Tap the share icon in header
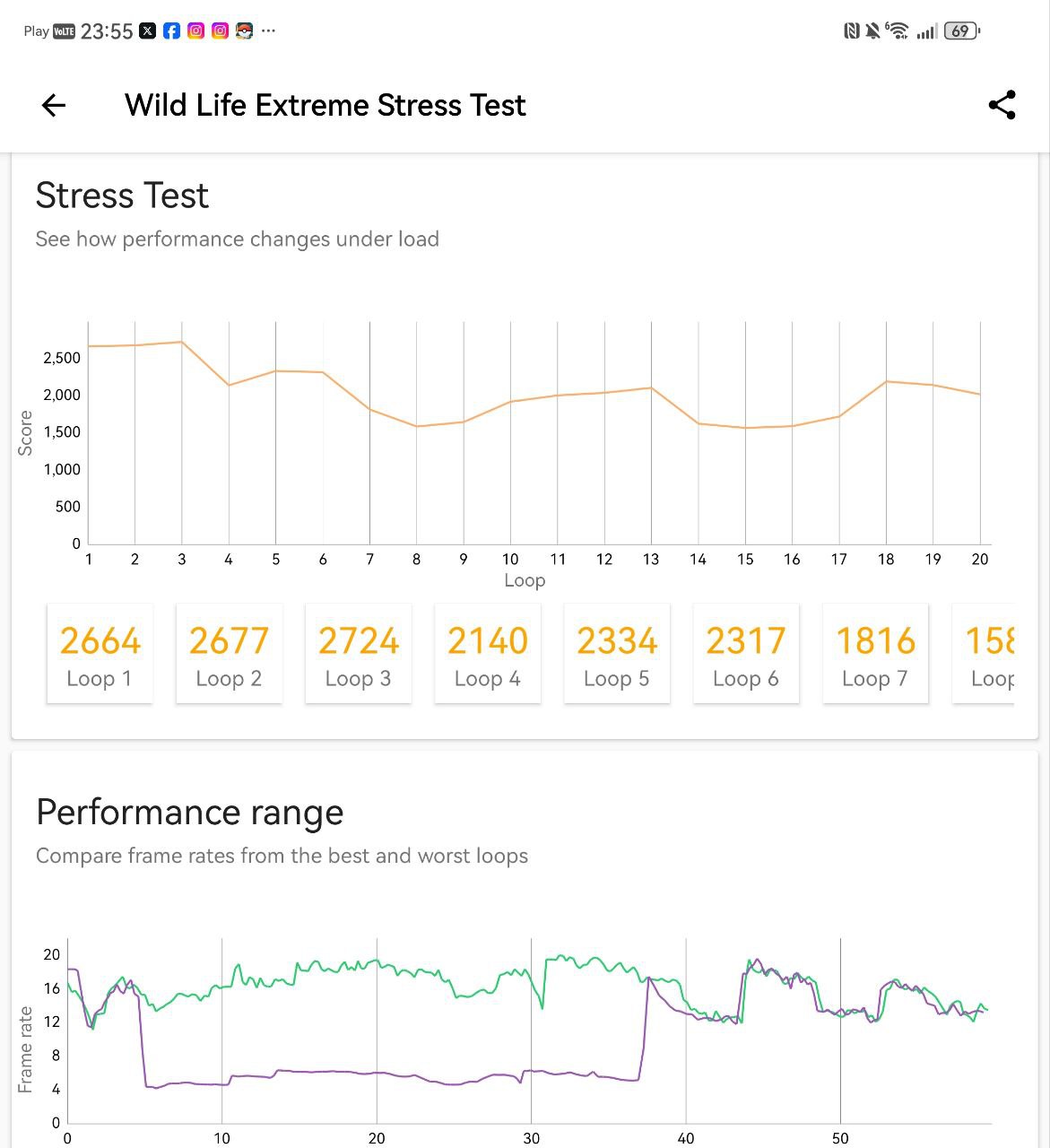Image resolution: width=1050 pixels, height=1148 pixels. tap(1002, 105)
